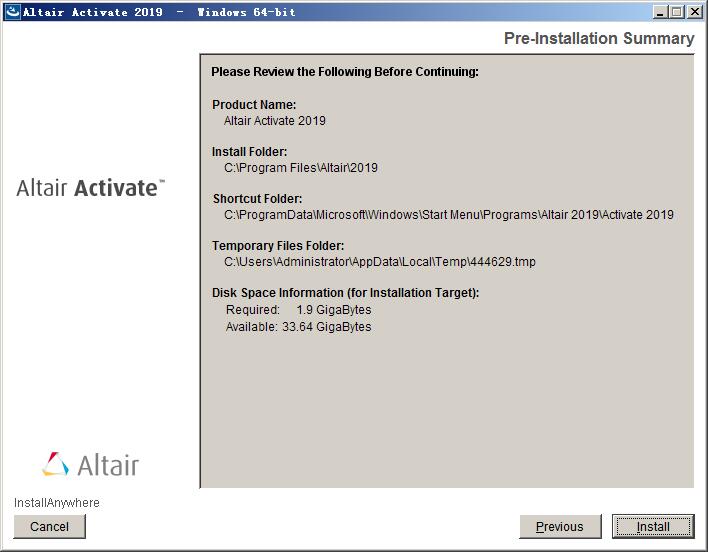Click the Product Name label
This screenshot has width=708, height=552.
[x=254, y=105]
